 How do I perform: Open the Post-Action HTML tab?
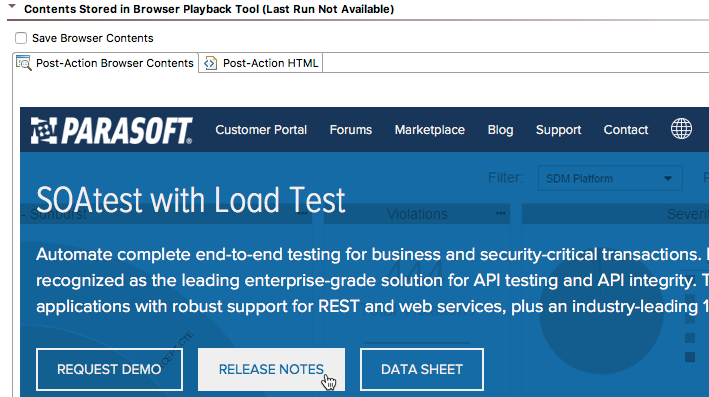pos(261,63)
